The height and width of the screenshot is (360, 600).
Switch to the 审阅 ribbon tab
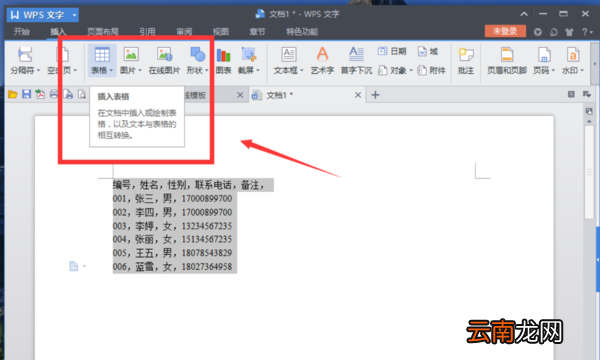point(184,32)
